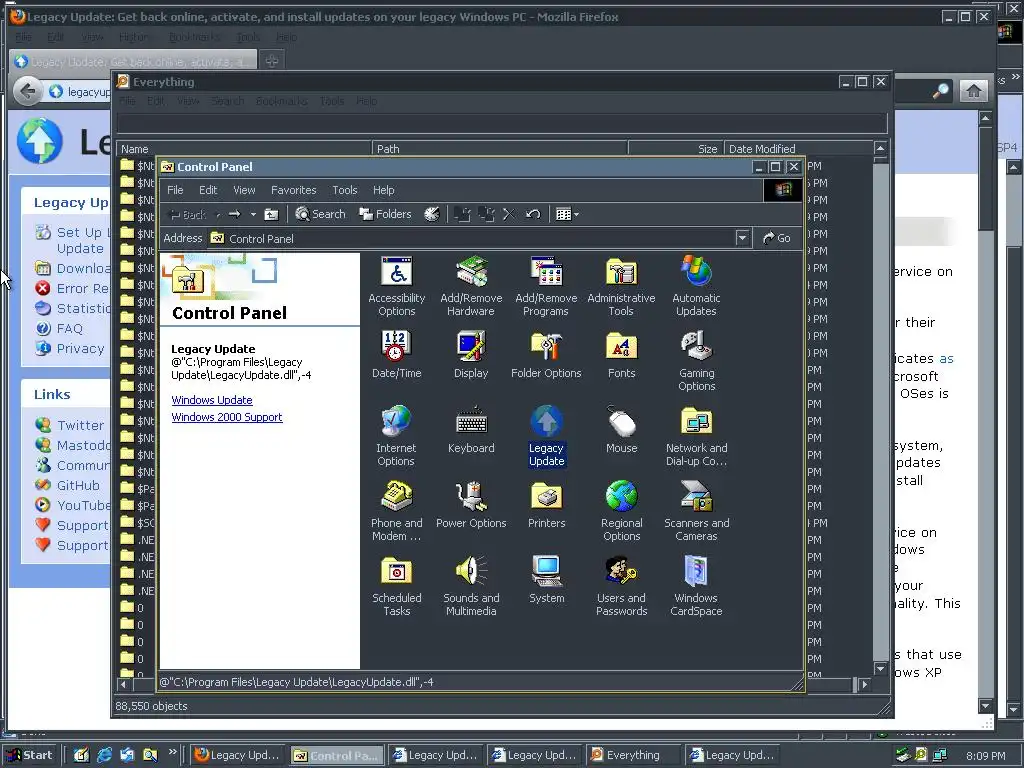Click the Up folder toolbar button
Image resolution: width=1024 pixels, height=768 pixels.
pyautogui.click(x=271, y=214)
